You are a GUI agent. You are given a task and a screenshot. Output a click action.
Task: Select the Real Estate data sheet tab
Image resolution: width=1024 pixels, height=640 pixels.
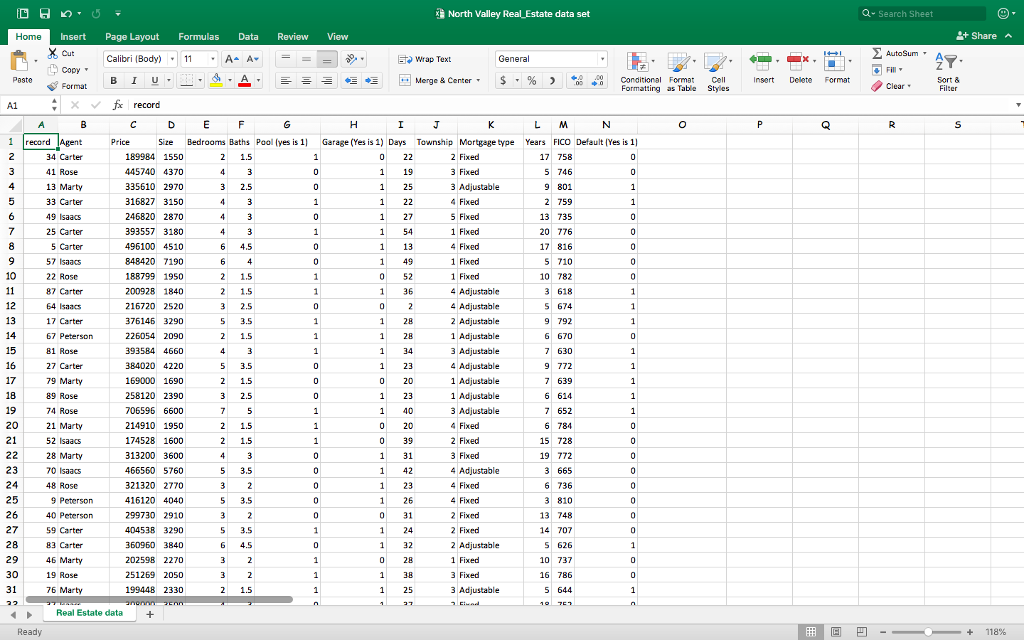pyautogui.click(x=89, y=613)
